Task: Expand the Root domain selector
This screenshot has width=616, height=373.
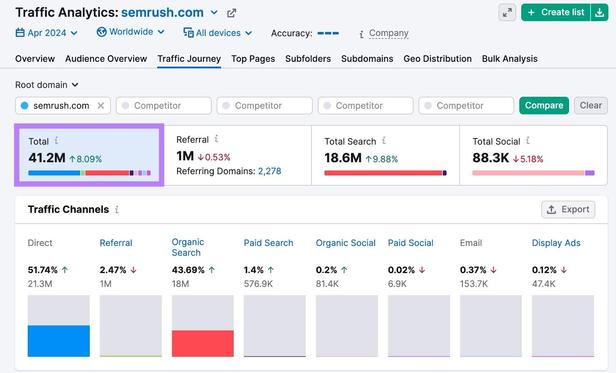Action: coord(47,85)
